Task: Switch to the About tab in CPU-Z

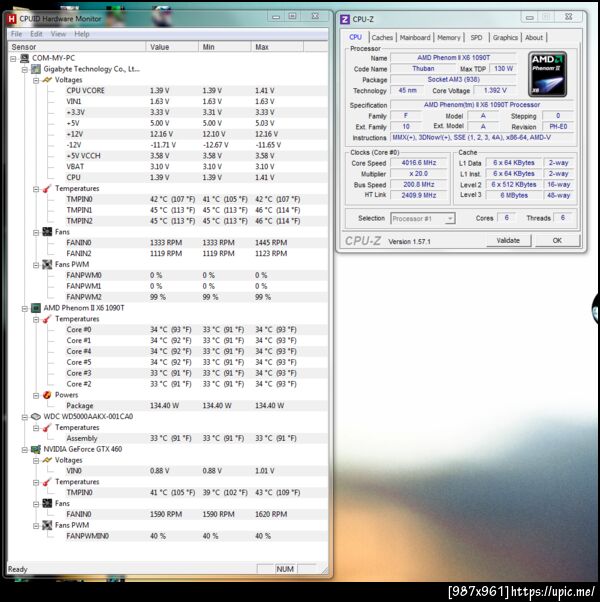Action: point(534,38)
